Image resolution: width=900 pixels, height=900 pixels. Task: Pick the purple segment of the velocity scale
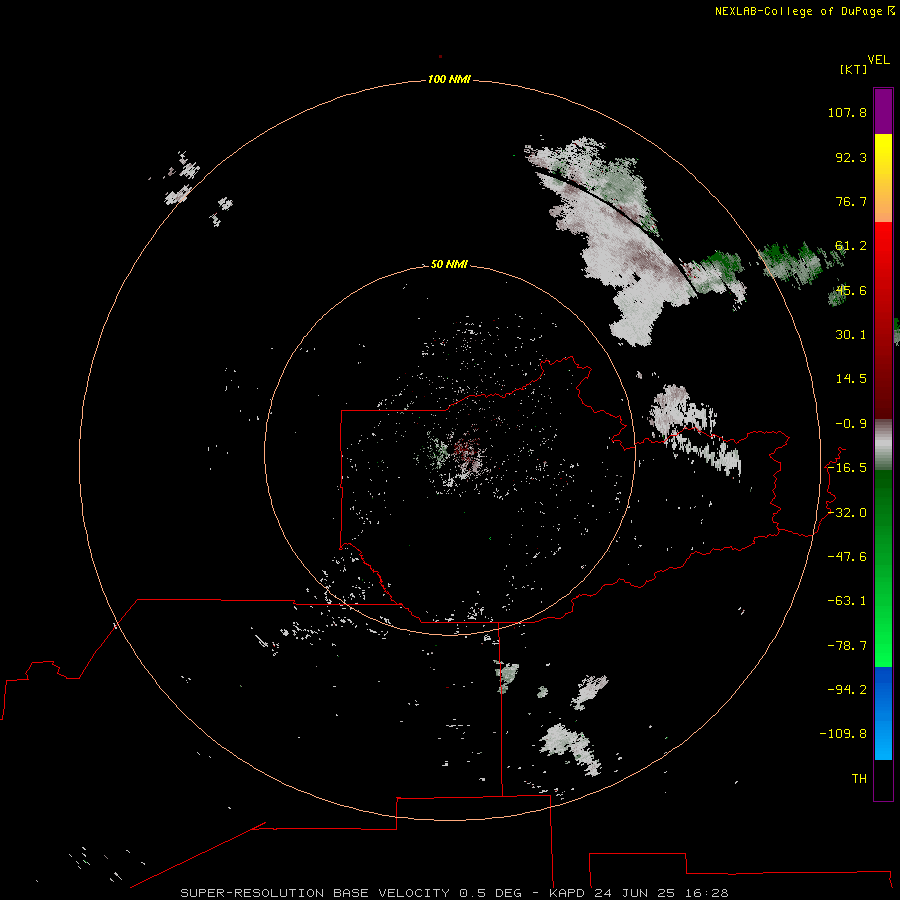(883, 112)
